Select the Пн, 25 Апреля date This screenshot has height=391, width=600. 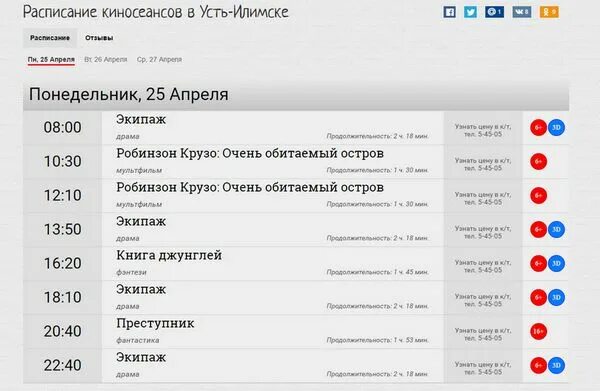pyautogui.click(x=51, y=60)
